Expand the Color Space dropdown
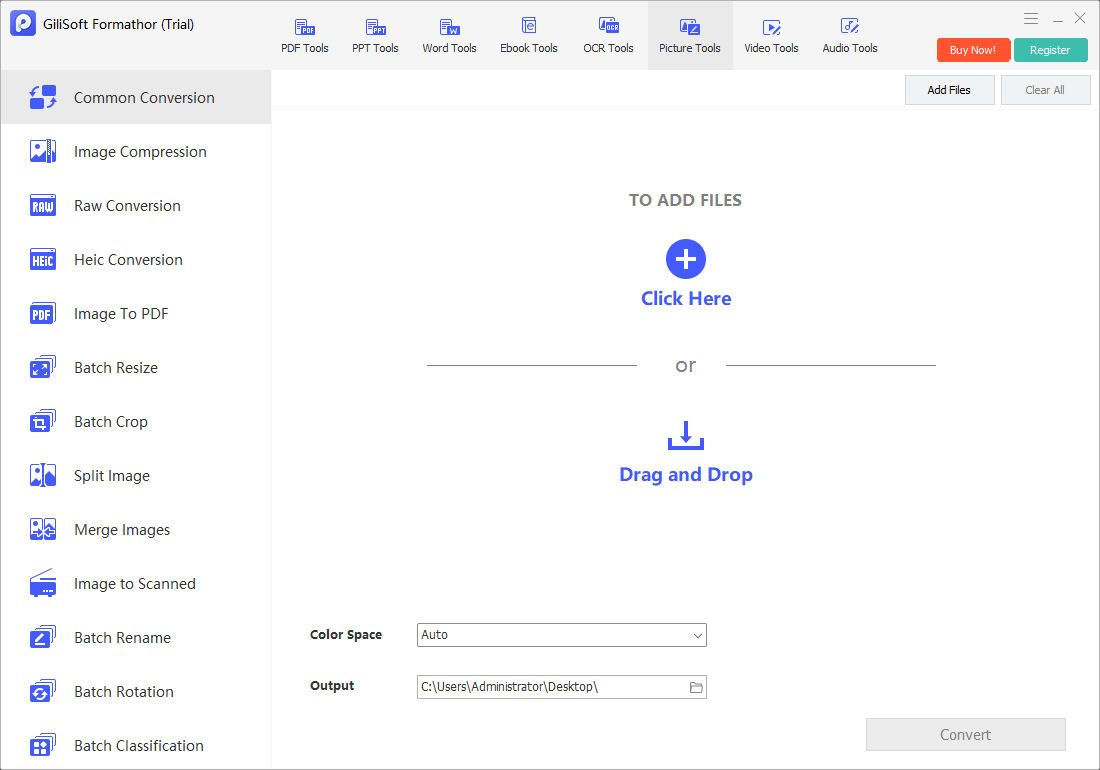This screenshot has height=770, width=1100. tap(561, 635)
